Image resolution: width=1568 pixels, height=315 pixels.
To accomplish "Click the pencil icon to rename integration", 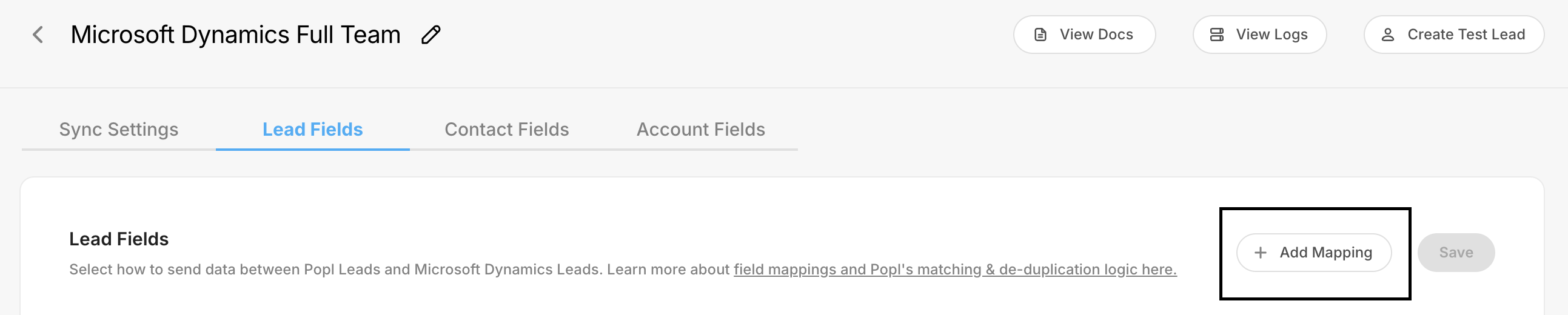I will (x=431, y=35).
